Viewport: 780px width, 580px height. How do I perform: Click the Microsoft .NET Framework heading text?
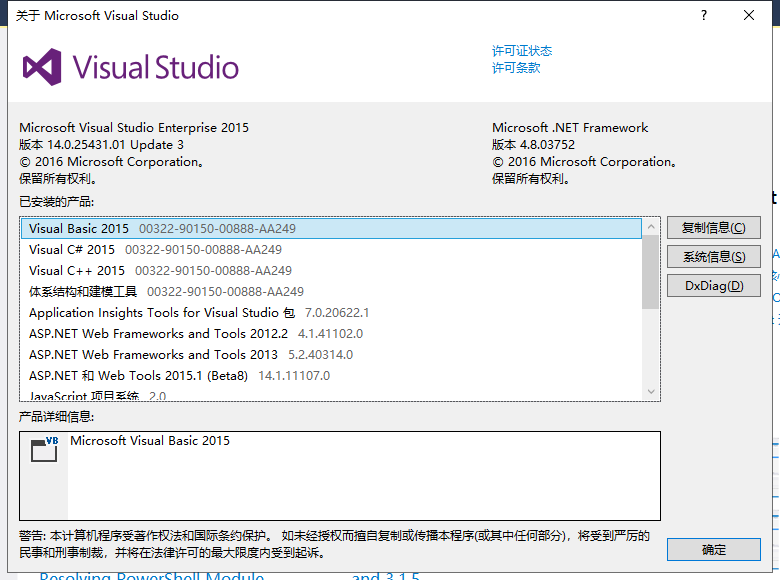click(x=570, y=128)
